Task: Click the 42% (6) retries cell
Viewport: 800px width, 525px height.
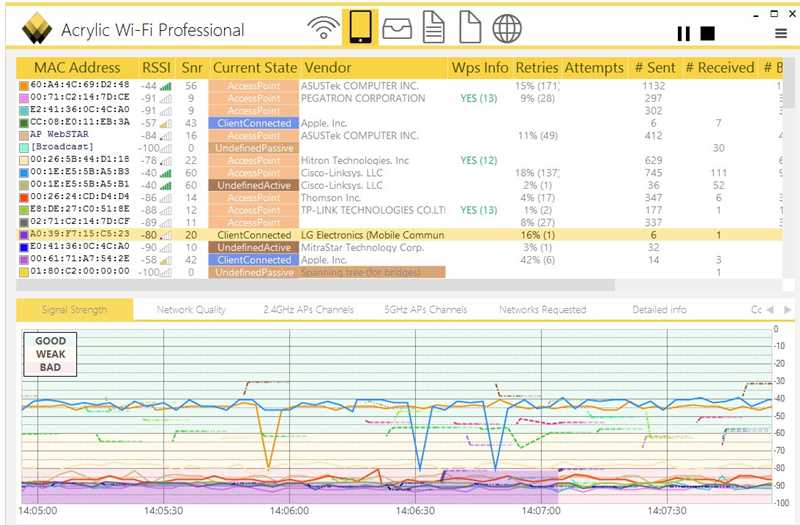Action: pyautogui.click(x=537, y=260)
